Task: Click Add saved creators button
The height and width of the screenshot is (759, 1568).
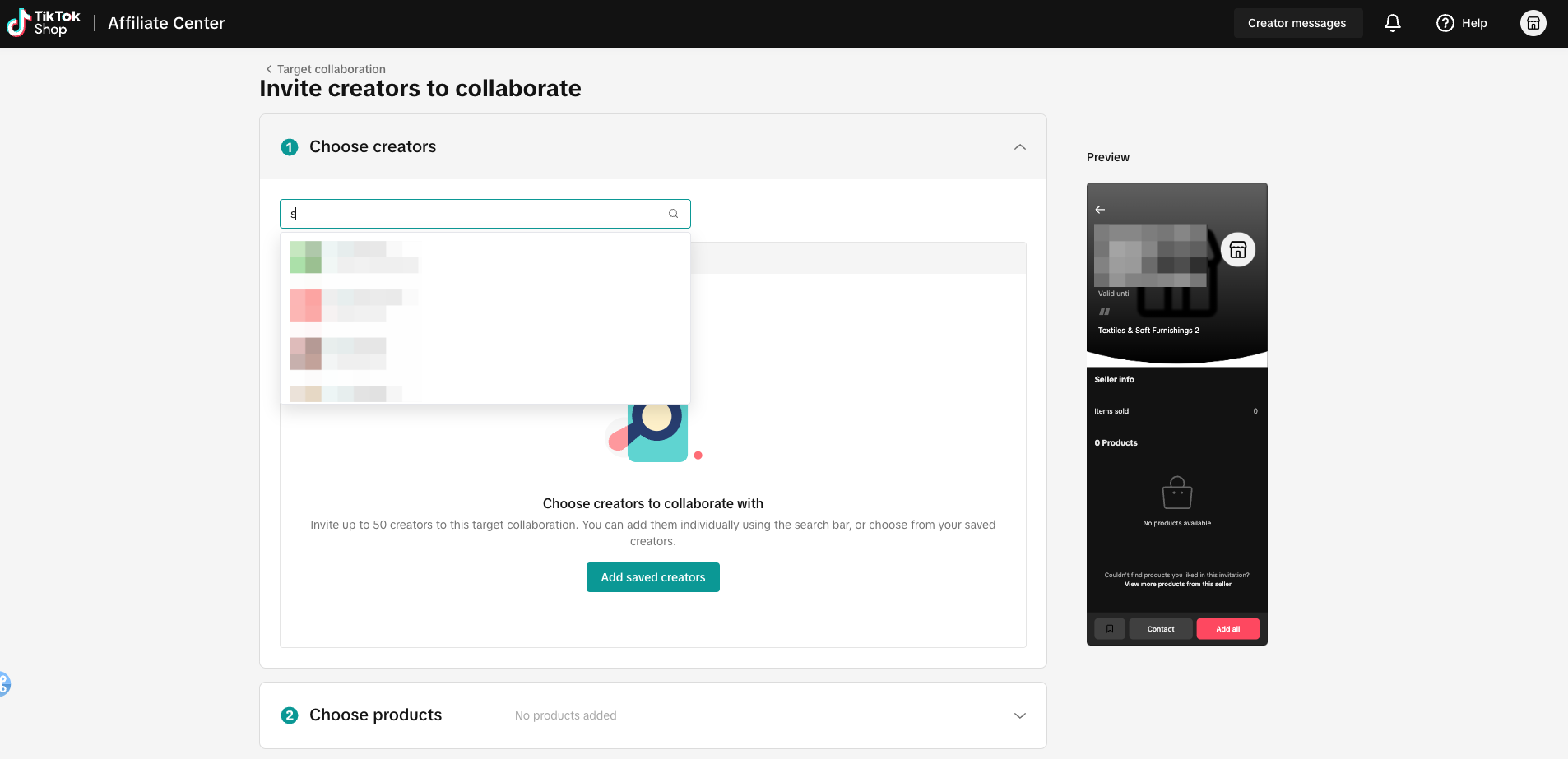Action: [653, 577]
